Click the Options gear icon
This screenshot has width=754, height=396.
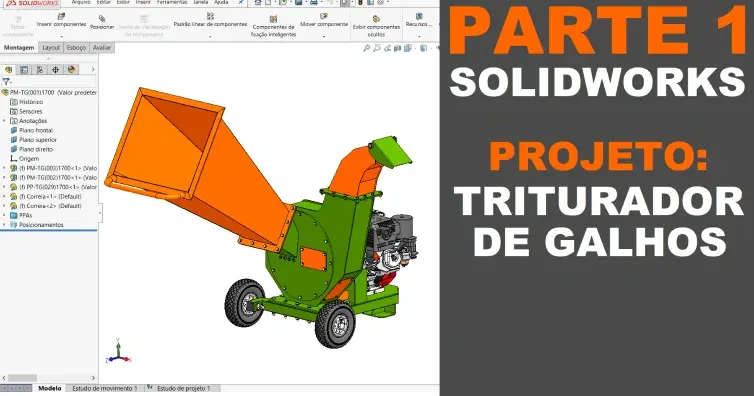tap(380, 3)
